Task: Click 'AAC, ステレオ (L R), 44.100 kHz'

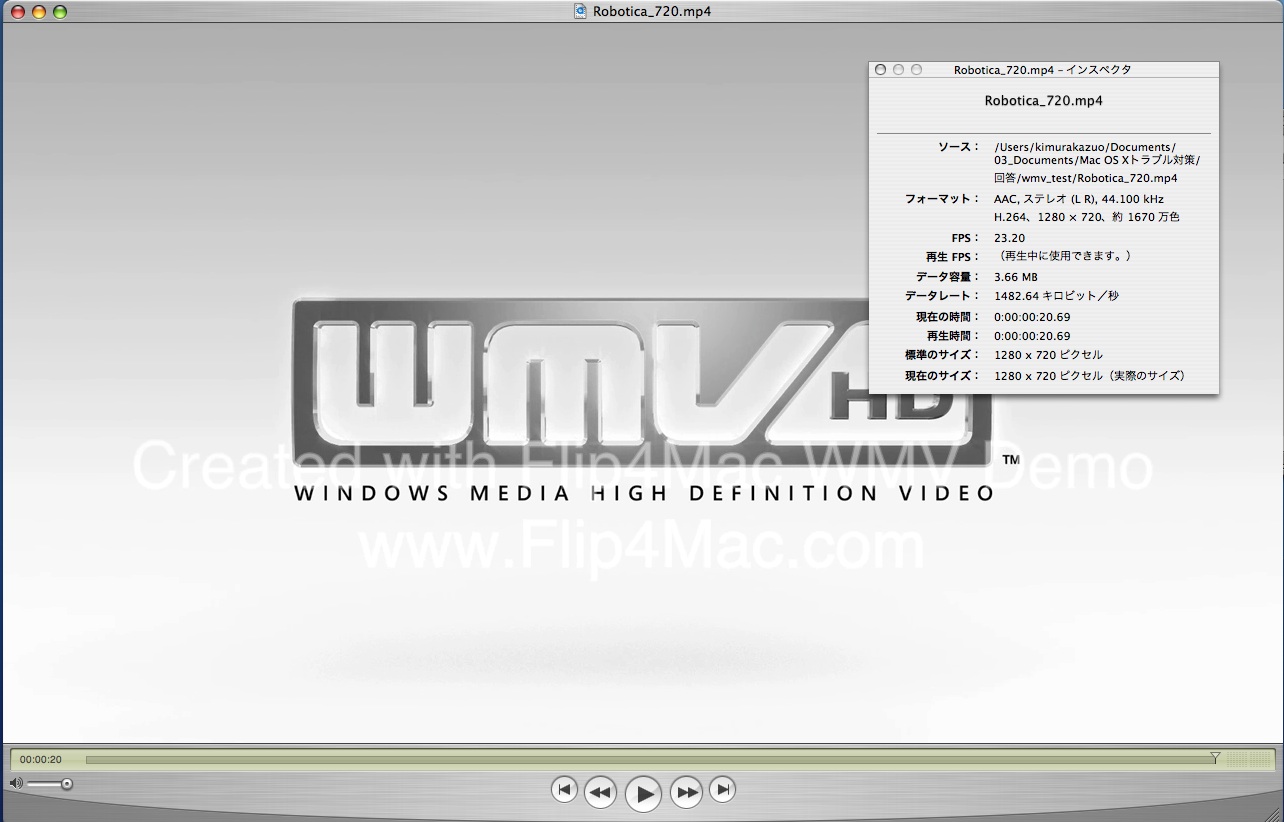Action: tap(1079, 199)
